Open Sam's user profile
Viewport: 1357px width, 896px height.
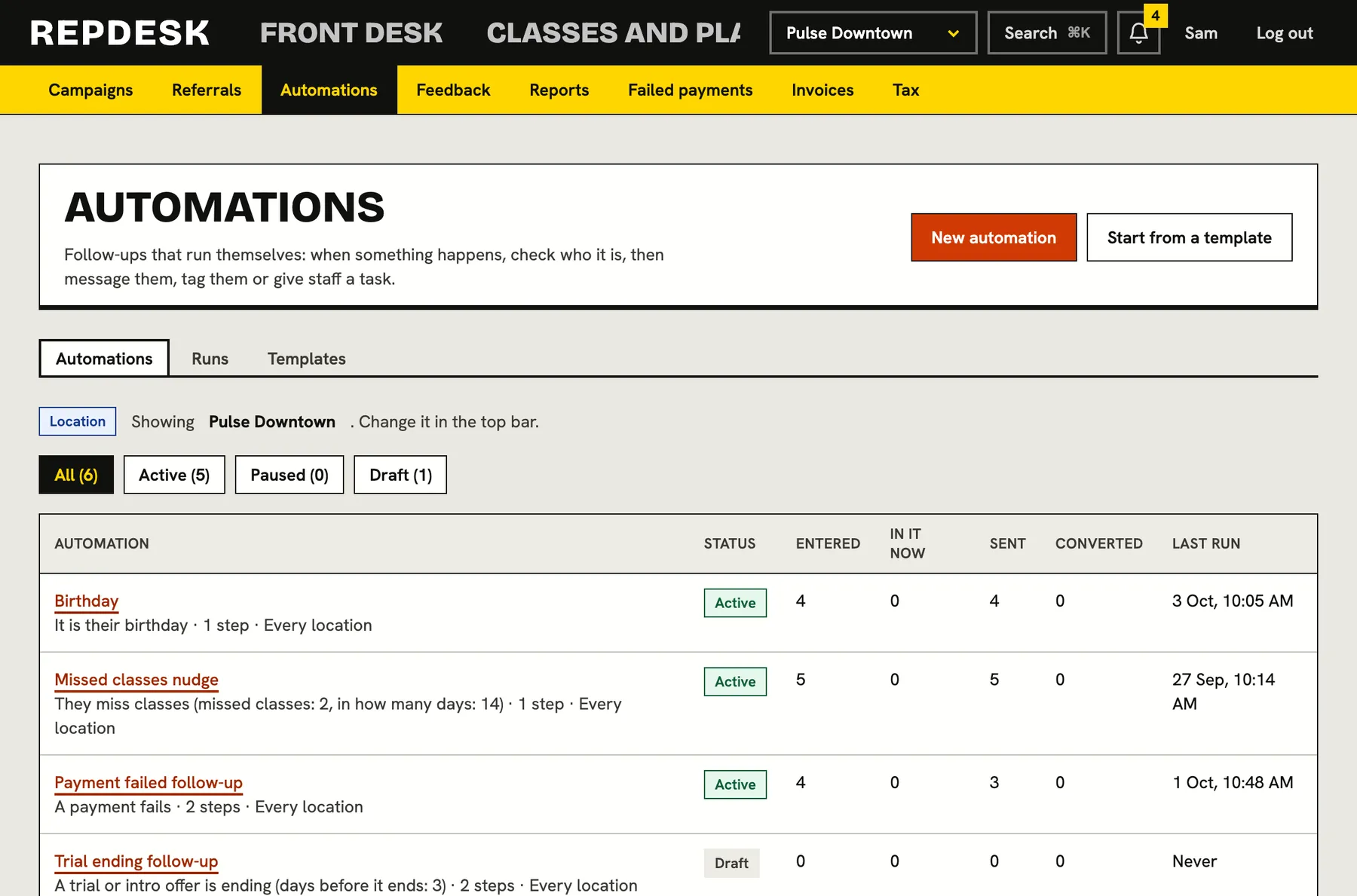[1201, 33]
